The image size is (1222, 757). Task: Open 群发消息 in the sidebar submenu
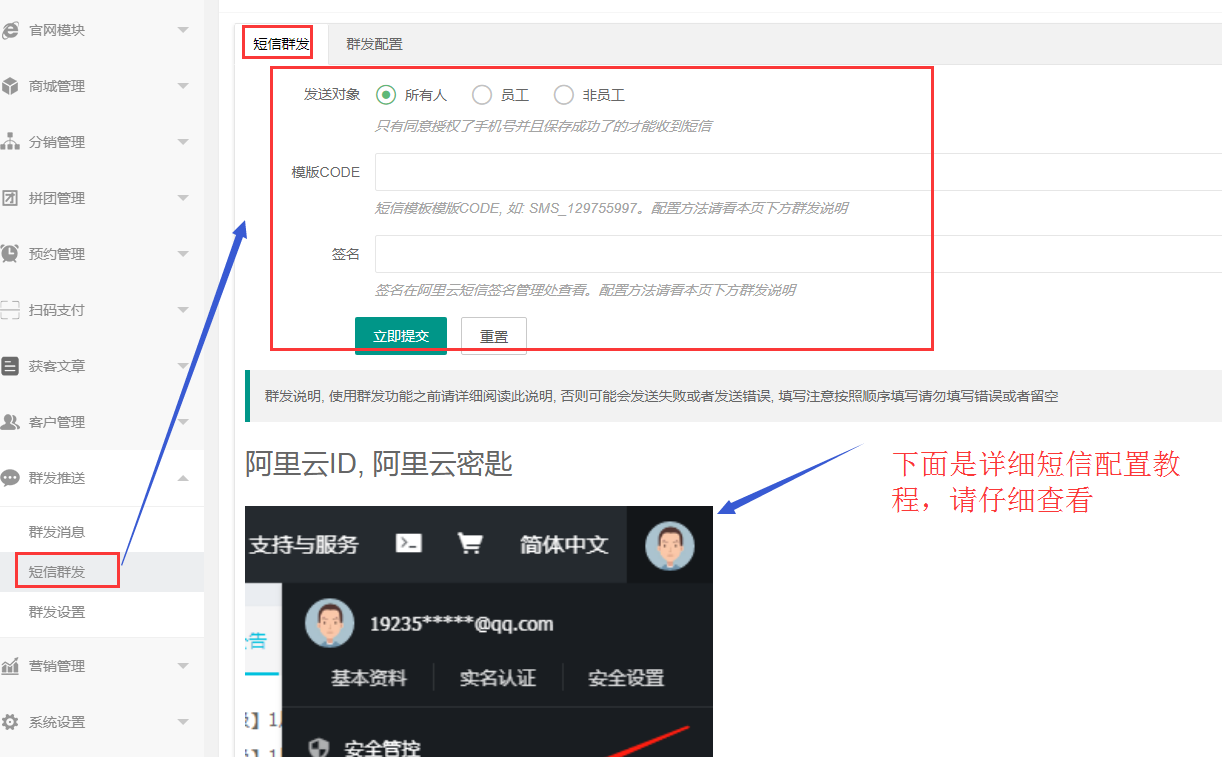(57, 532)
